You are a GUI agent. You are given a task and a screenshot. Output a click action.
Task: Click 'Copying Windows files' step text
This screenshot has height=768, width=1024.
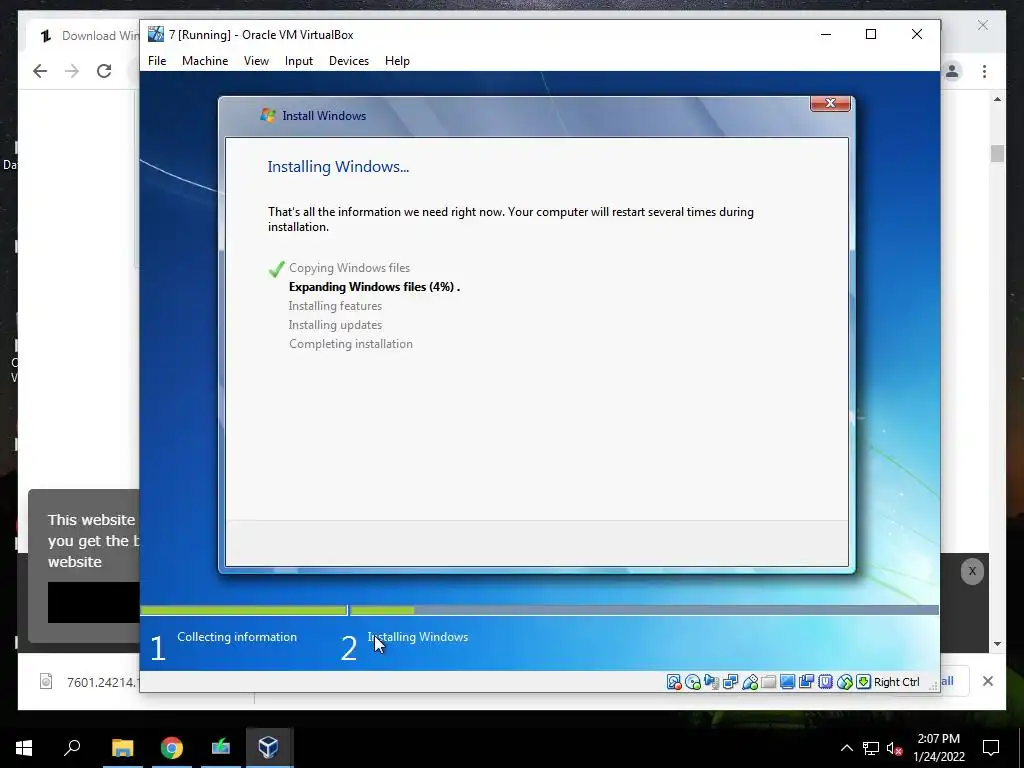click(x=349, y=268)
